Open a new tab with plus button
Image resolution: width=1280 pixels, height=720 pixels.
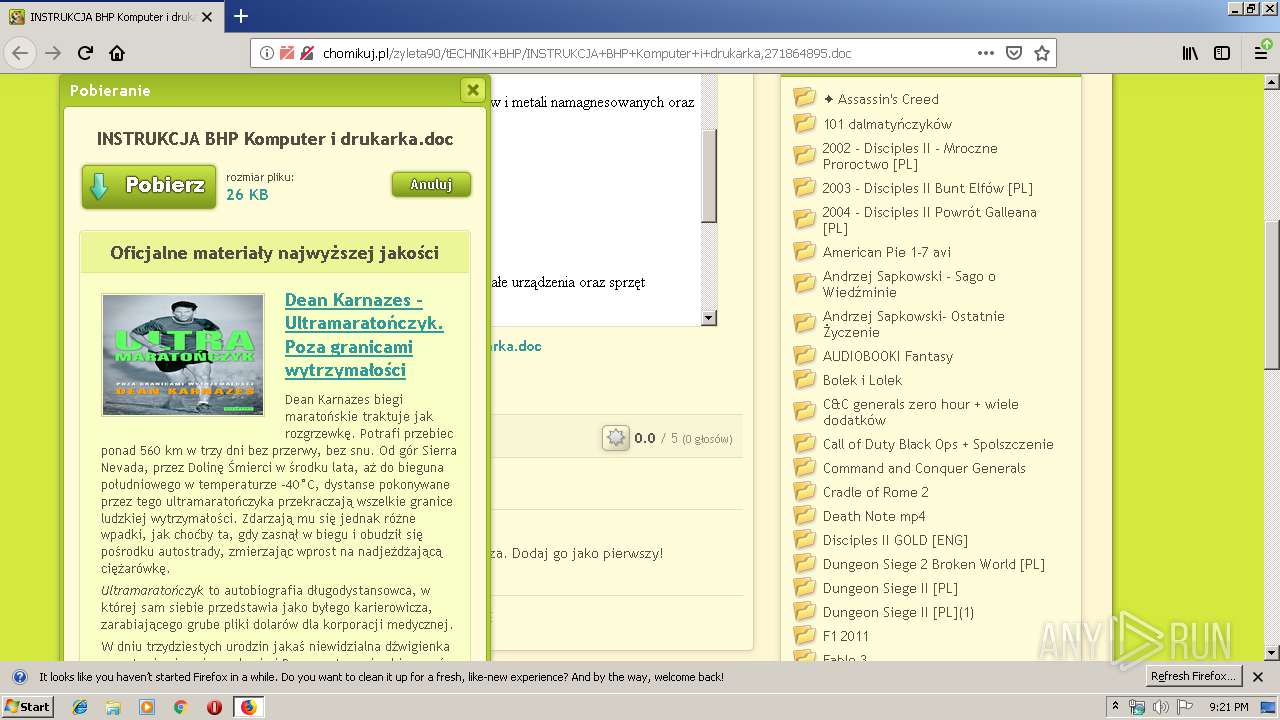(241, 16)
